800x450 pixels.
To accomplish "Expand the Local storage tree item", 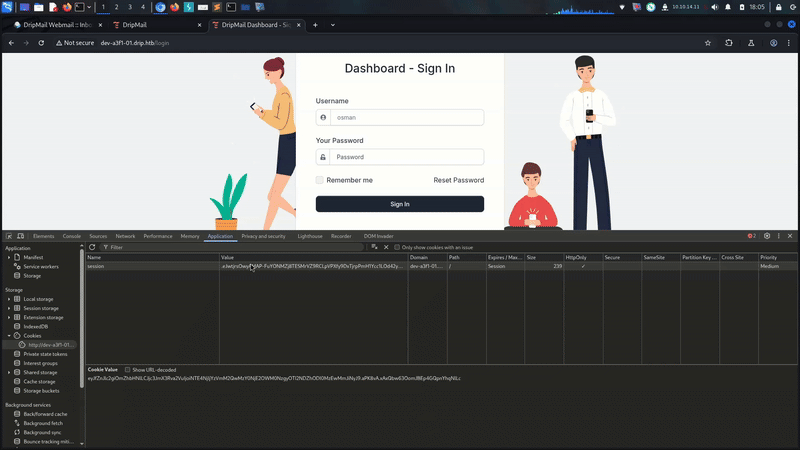I will pyautogui.click(x=9, y=299).
